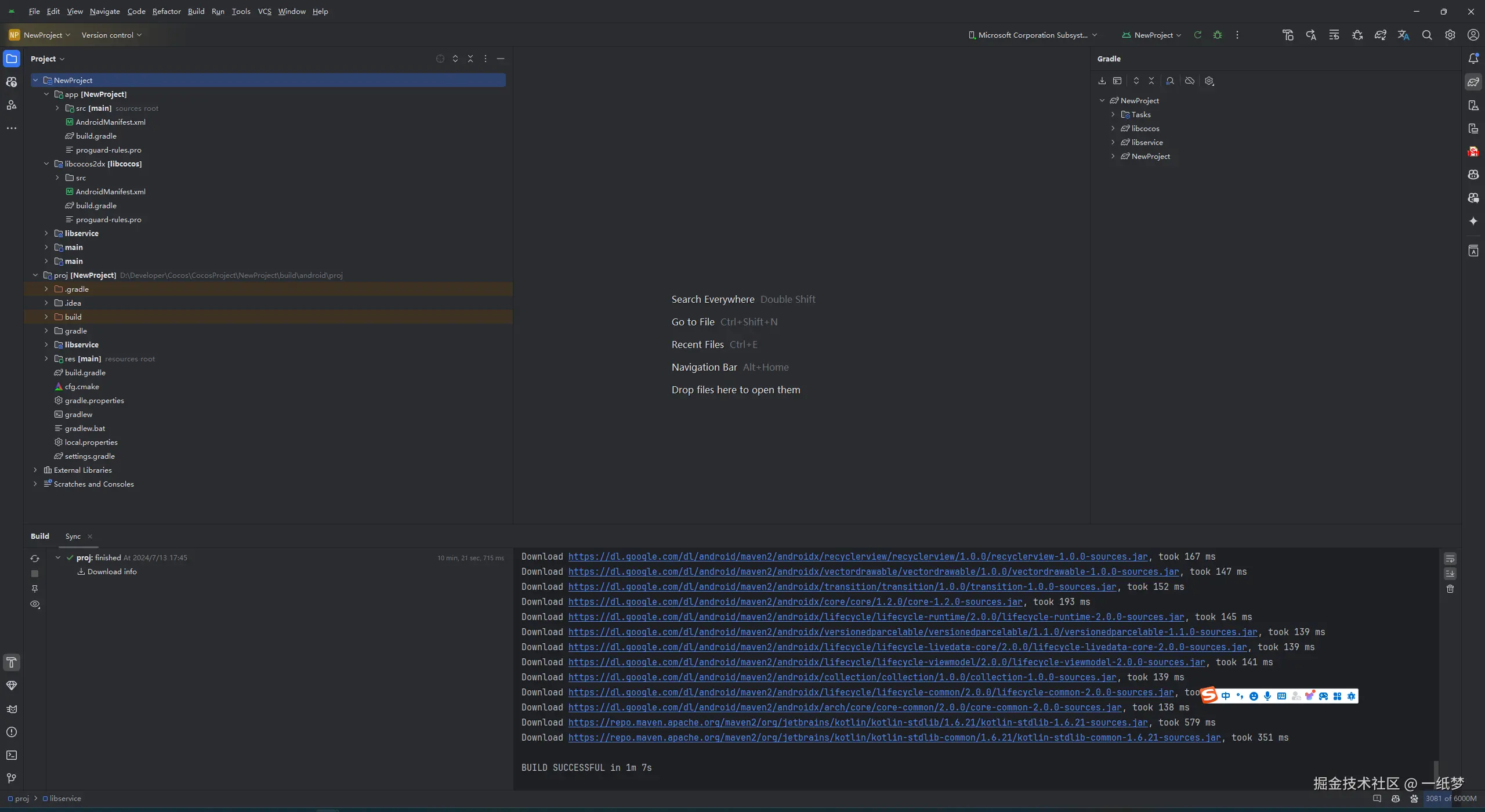Viewport: 1485px width, 812px height.
Task: Toggle soft-wrap in the build output
Action: pyautogui.click(x=1450, y=559)
